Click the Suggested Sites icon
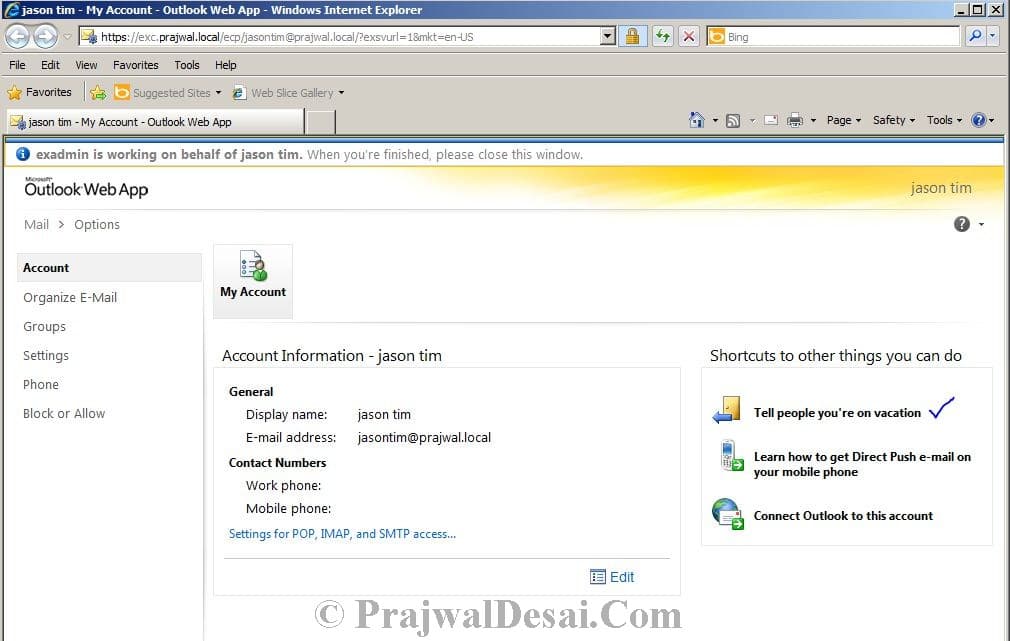 click(122, 93)
